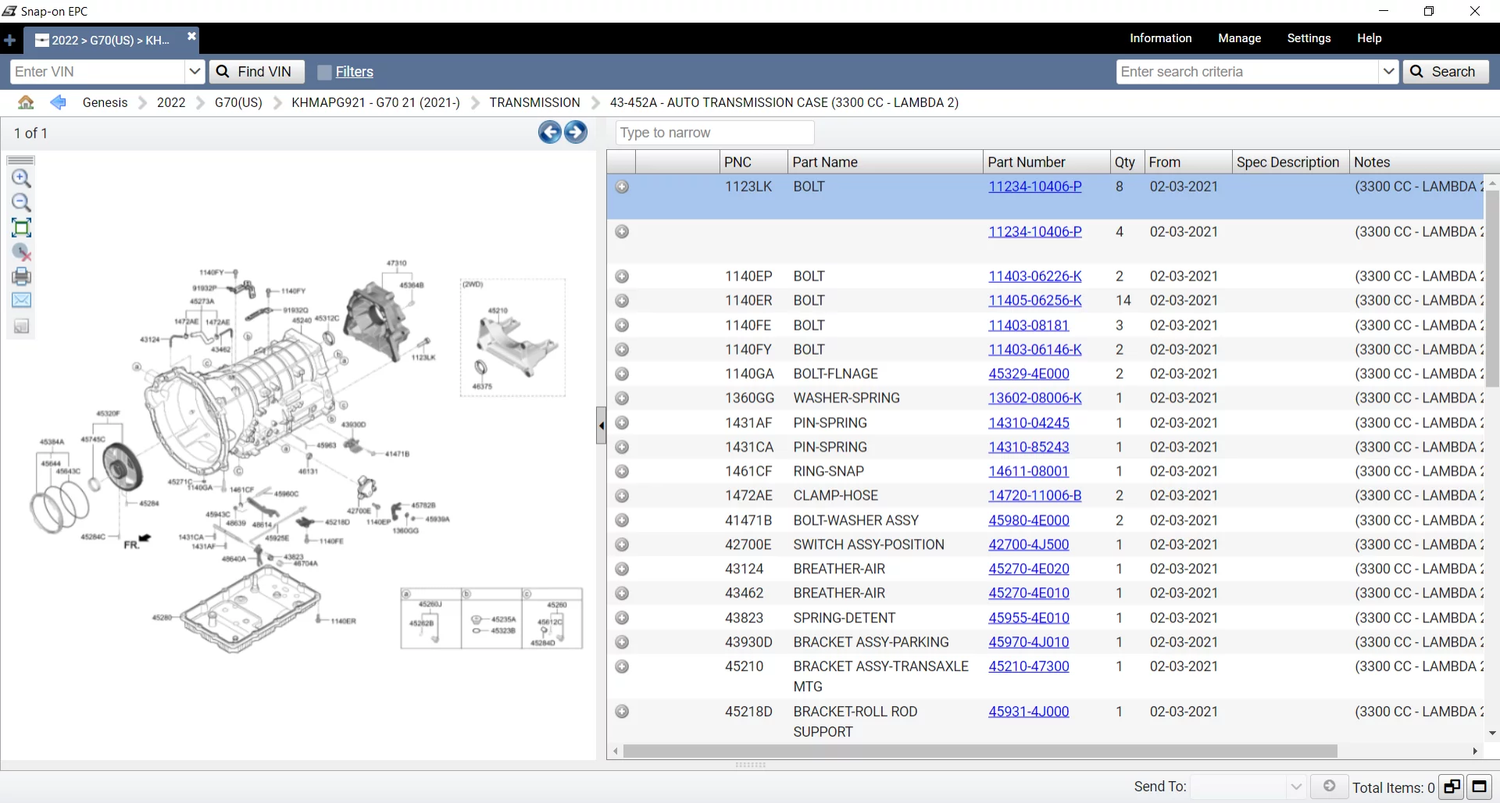
Task: Open a new tab with plus icon
Action: (10, 40)
